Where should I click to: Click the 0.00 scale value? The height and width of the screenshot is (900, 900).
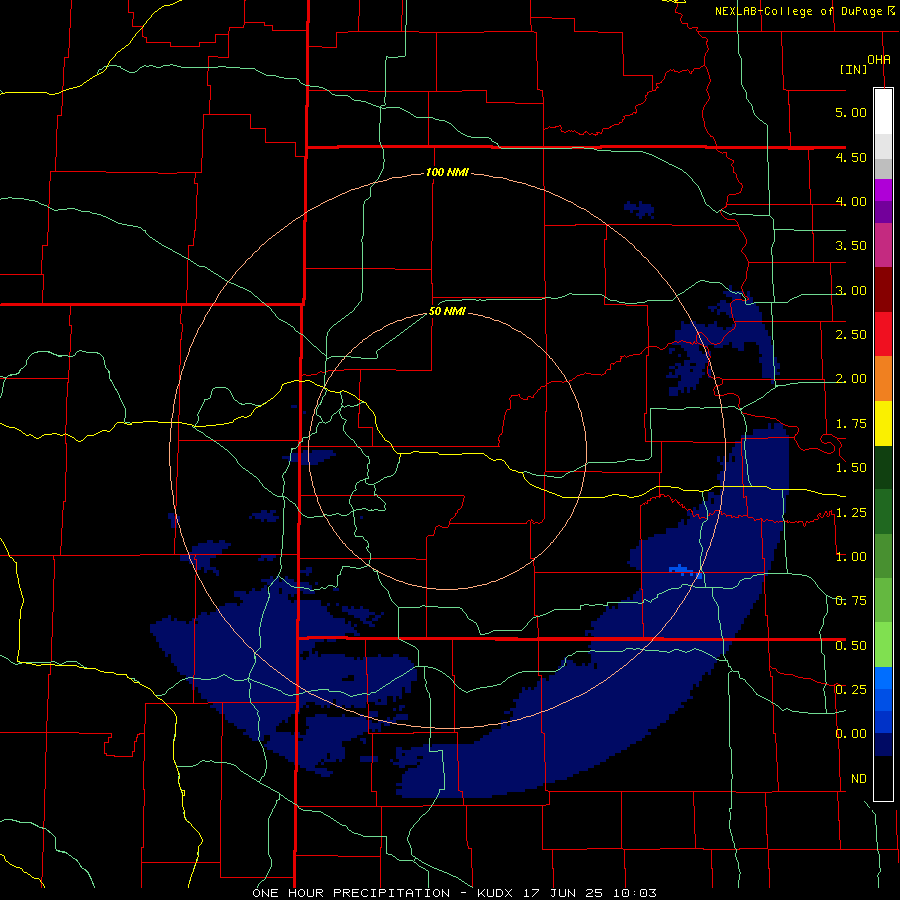851,734
